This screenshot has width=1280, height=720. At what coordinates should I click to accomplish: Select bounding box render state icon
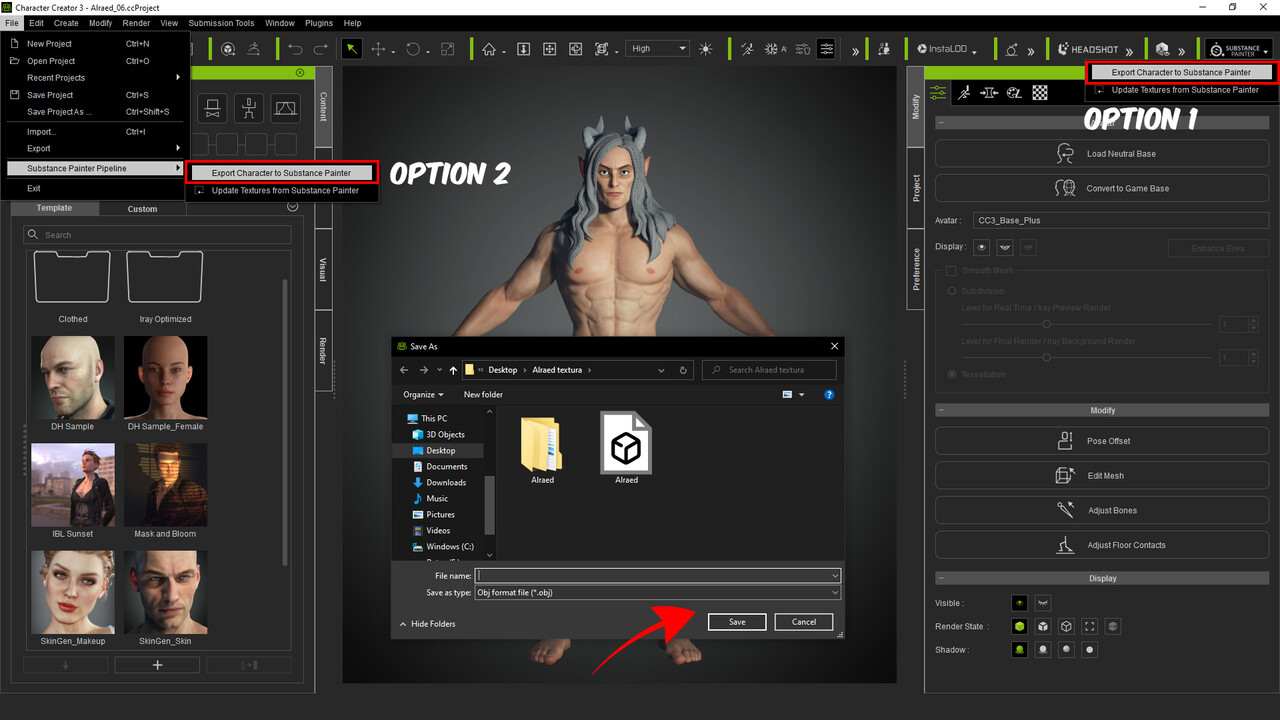pos(1090,626)
